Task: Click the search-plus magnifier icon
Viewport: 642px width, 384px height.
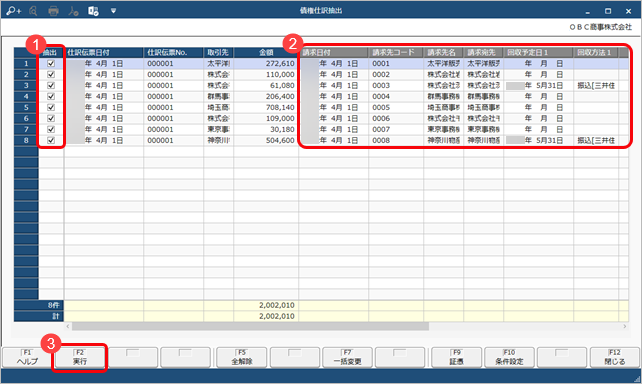Action: tap(13, 11)
